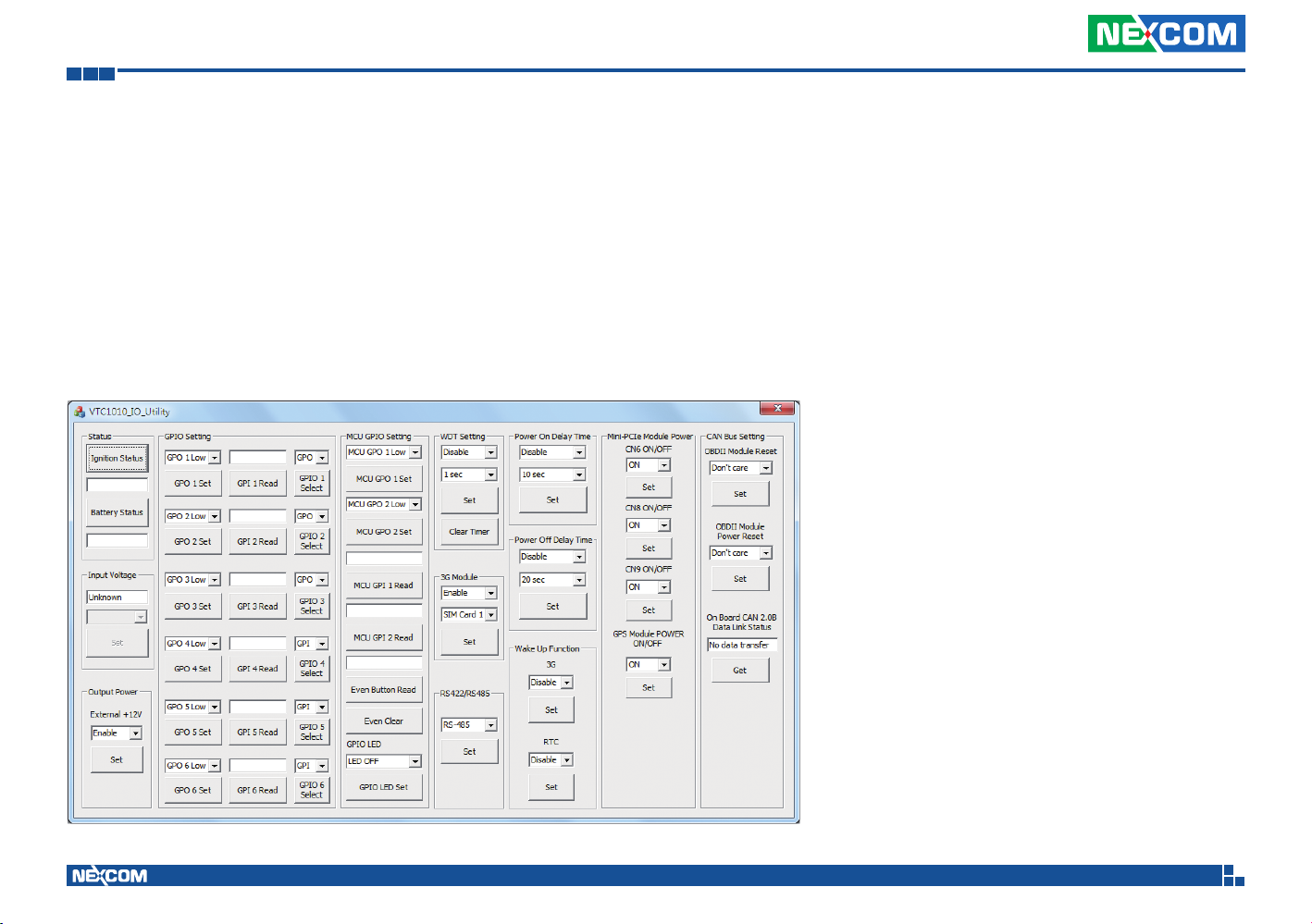Open the GPO 2 Low dropdown
The image size is (1312, 924).
(x=192, y=516)
